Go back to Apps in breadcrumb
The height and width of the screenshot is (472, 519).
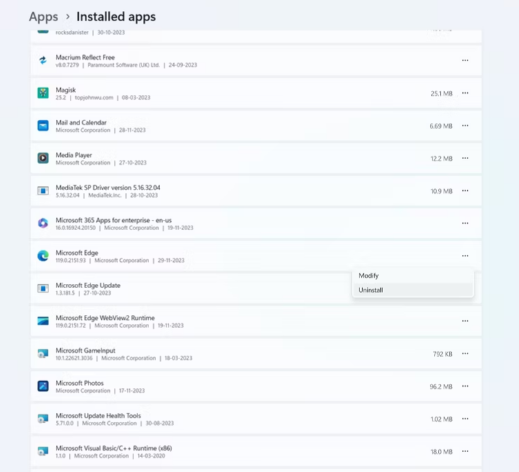point(43,17)
